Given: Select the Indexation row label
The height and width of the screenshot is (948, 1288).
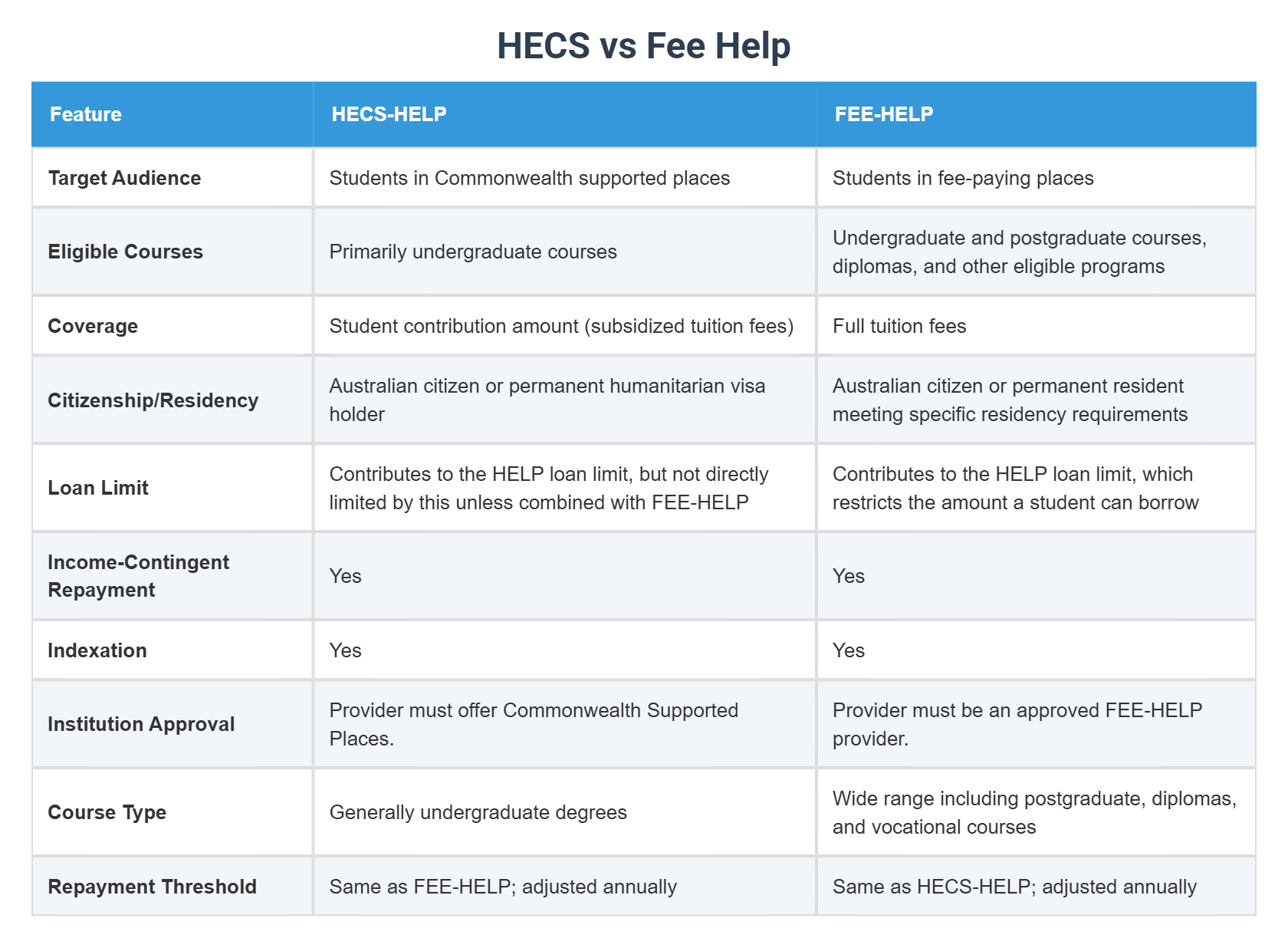Looking at the screenshot, I should coord(97,650).
